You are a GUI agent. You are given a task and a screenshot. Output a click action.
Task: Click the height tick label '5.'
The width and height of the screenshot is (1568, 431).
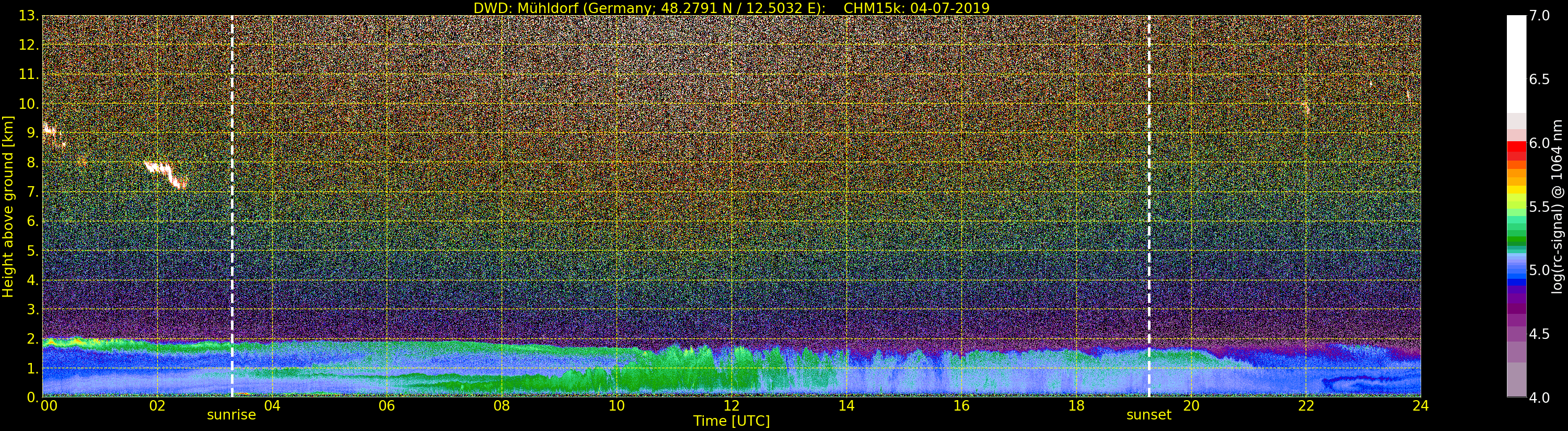click(32, 251)
